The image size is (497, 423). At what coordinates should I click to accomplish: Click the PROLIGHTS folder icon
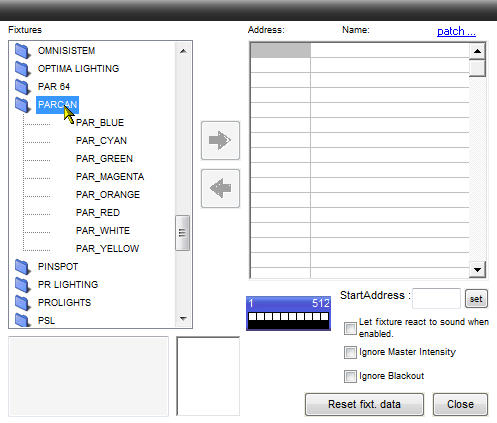pyautogui.click(x=22, y=303)
